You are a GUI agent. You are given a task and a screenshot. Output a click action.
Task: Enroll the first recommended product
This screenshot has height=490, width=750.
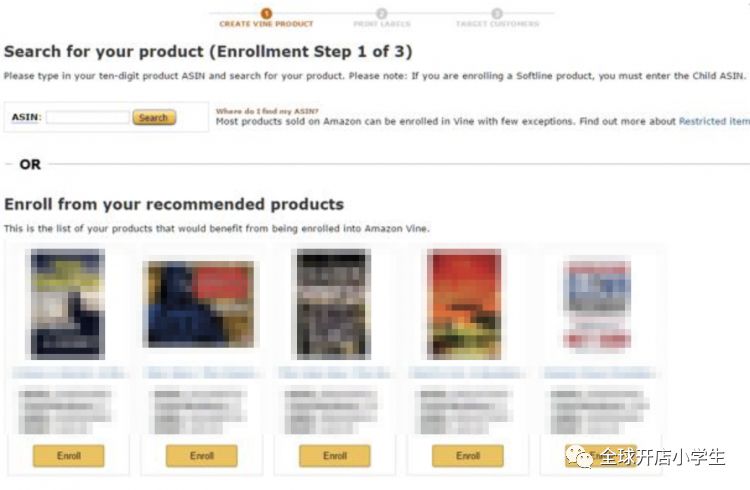click(68, 456)
